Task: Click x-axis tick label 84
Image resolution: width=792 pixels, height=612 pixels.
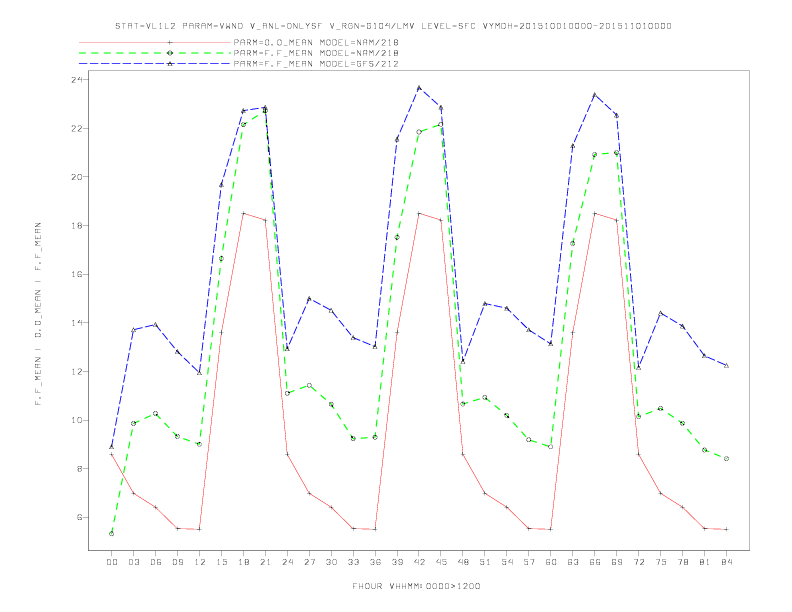Action: (x=726, y=562)
